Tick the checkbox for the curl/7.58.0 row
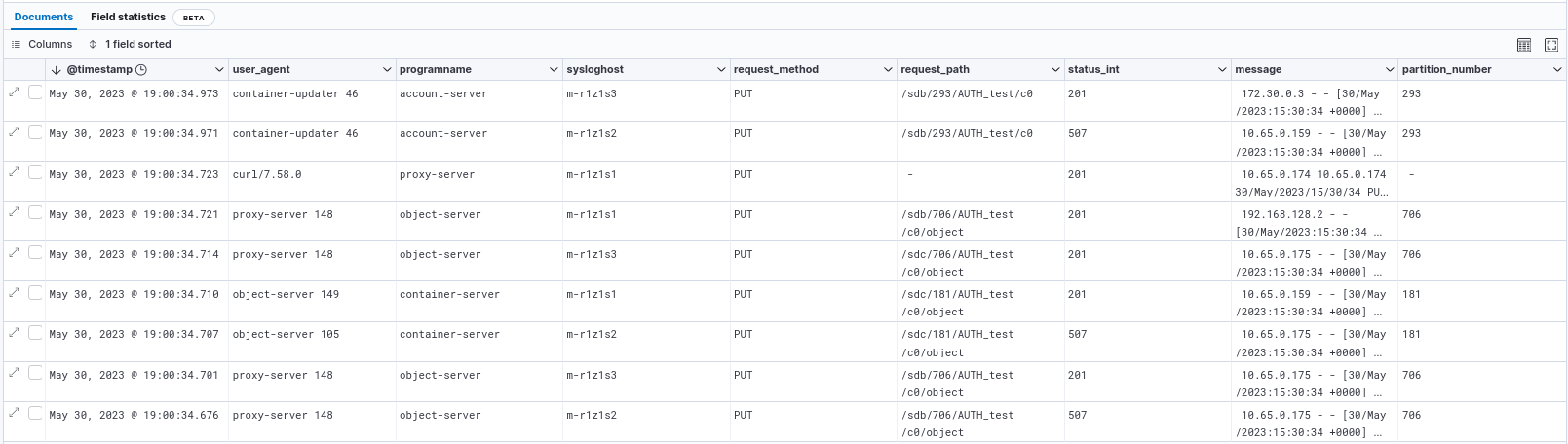Screen dimensions: 1568x444 tap(36, 172)
